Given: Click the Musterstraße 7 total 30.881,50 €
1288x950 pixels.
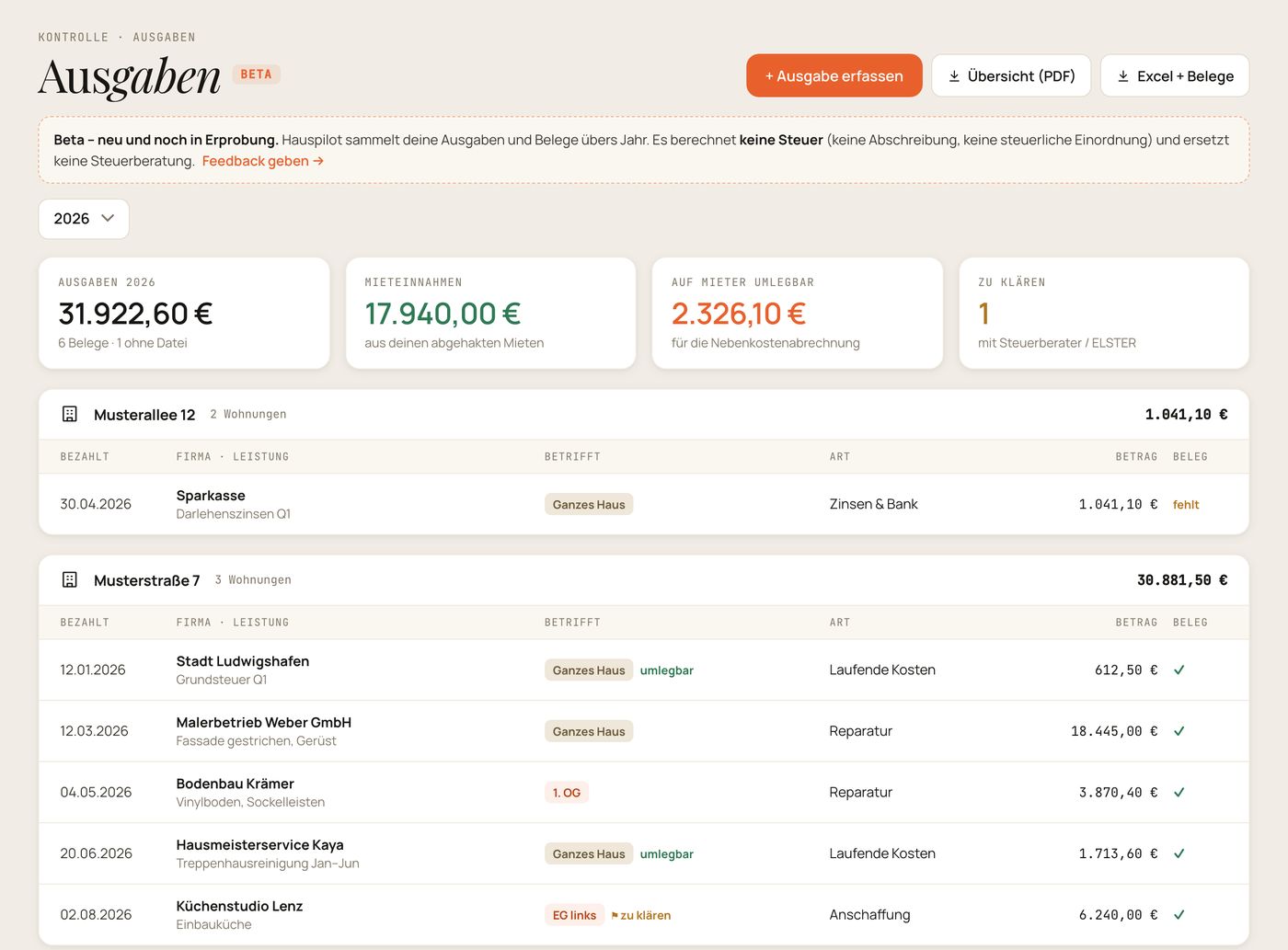Looking at the screenshot, I should [x=1182, y=580].
